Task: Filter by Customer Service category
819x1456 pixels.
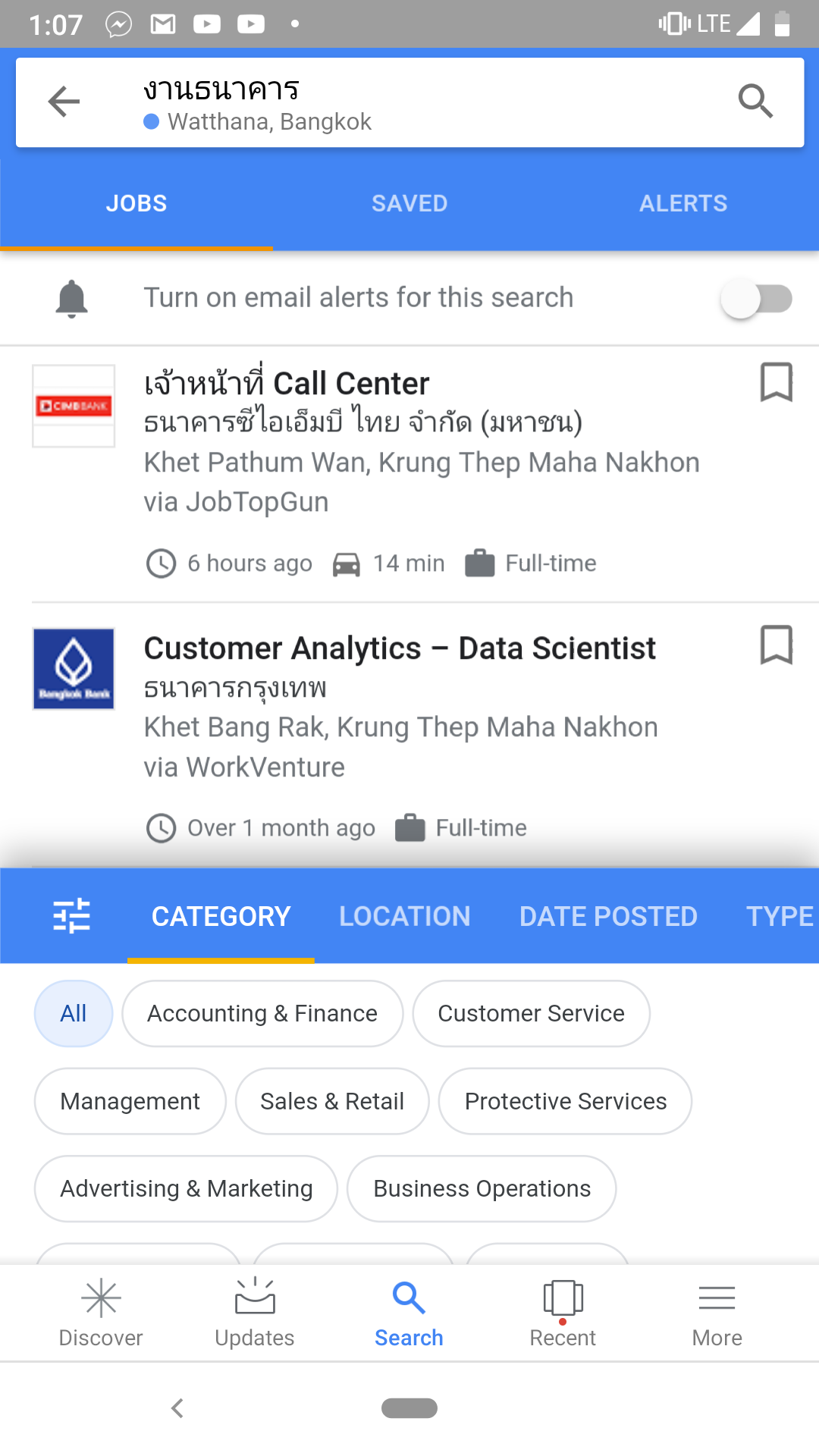Action: 531,1014
